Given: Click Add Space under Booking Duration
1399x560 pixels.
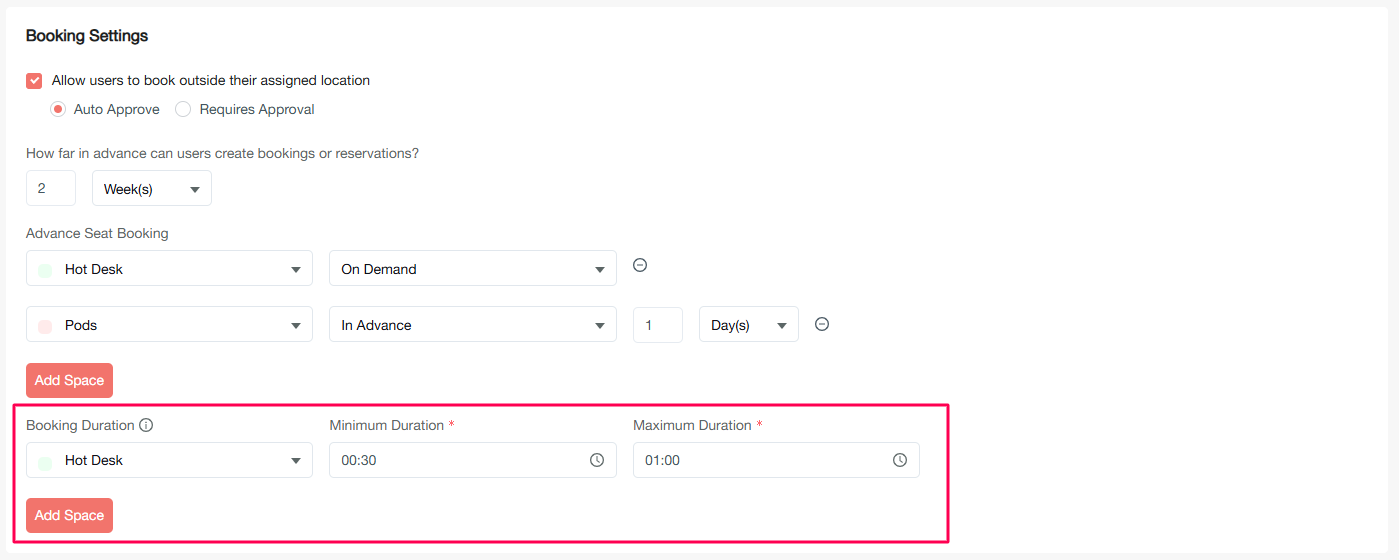Looking at the screenshot, I should point(69,515).
